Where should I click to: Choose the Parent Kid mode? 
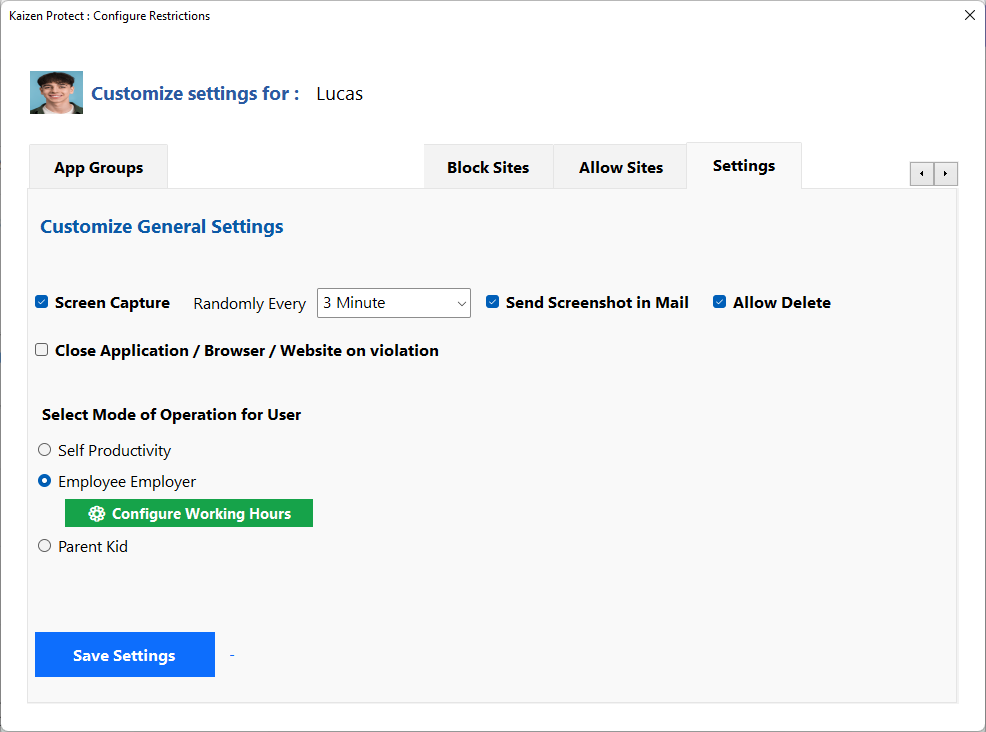click(44, 546)
